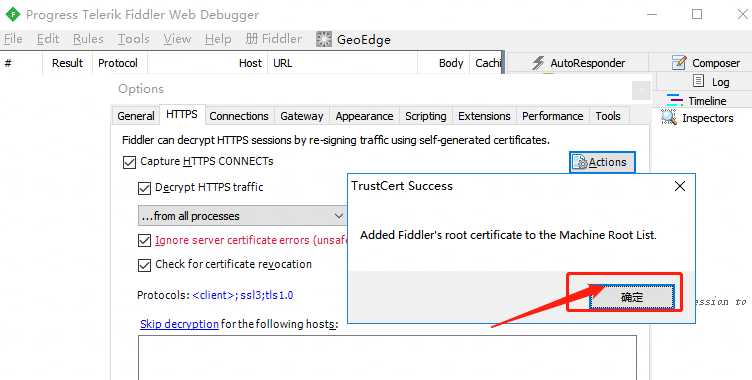Image resolution: width=752 pixels, height=380 pixels.
Task: Switch to the Tools options tab
Action: [608, 116]
